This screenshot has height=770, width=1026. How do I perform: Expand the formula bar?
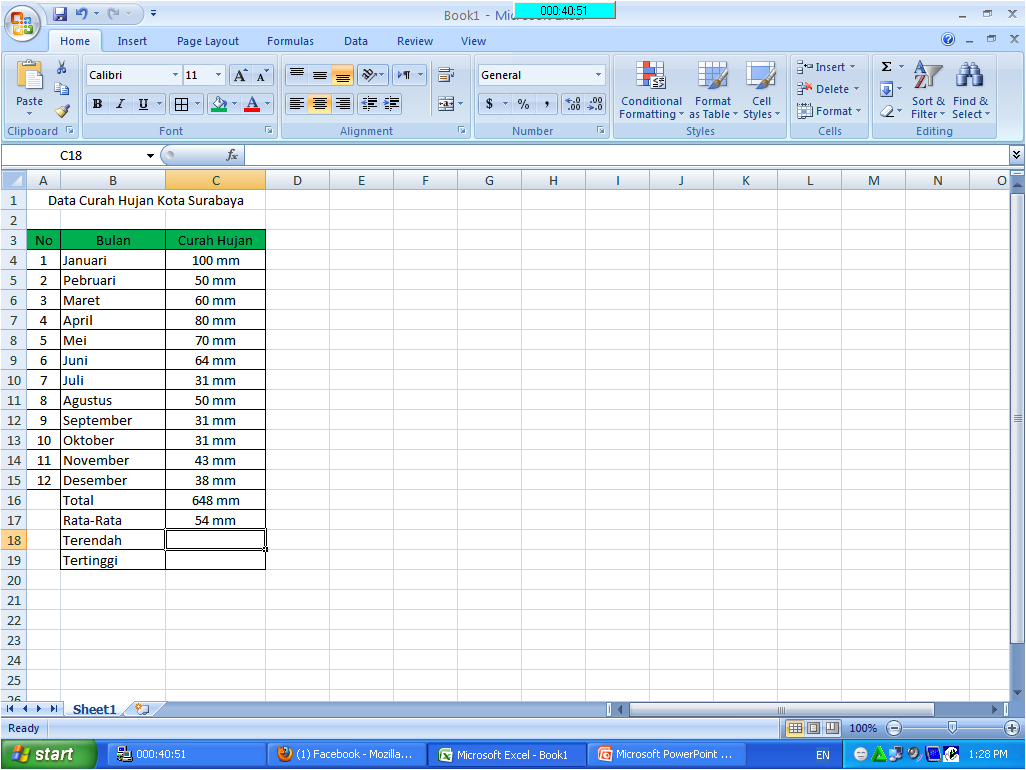(1016, 155)
